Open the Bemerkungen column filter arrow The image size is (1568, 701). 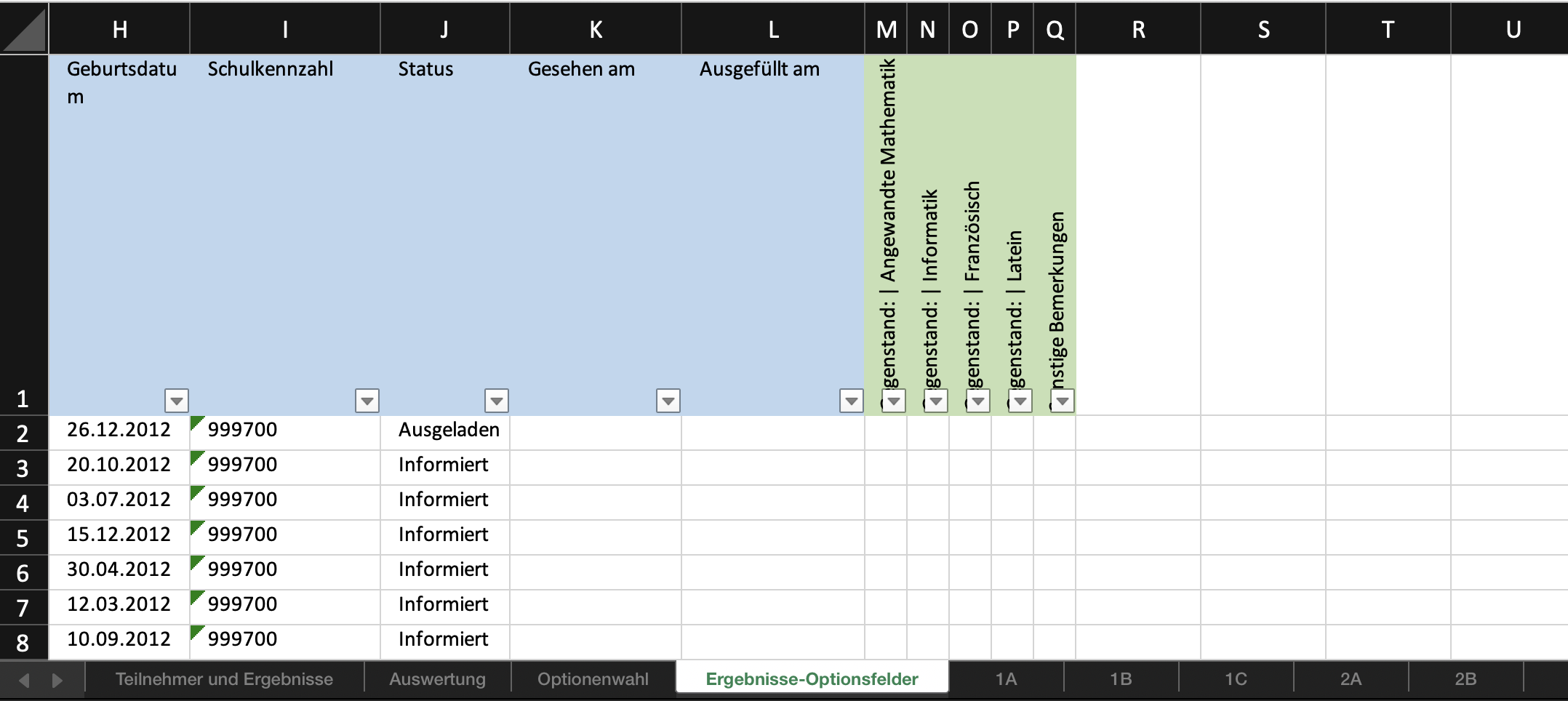[1063, 401]
